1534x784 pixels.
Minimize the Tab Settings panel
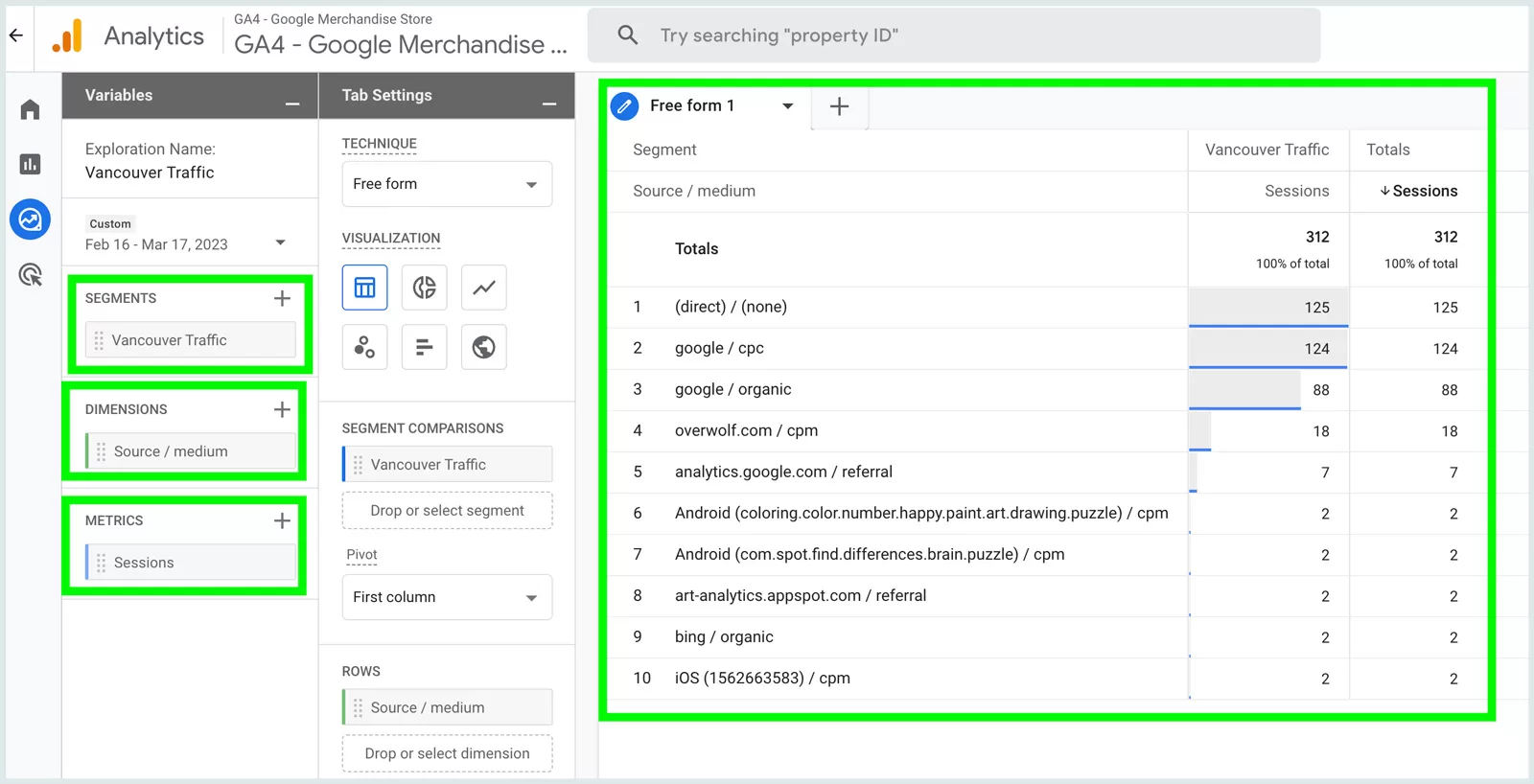point(549,102)
